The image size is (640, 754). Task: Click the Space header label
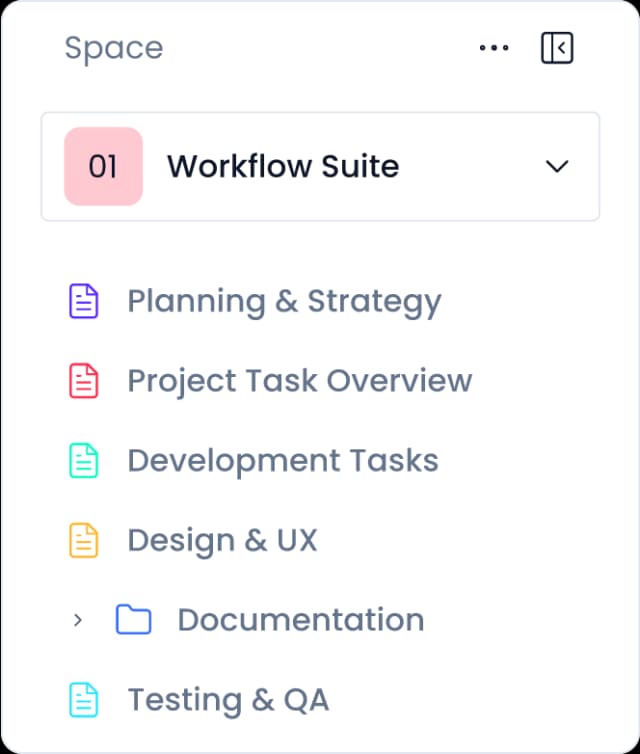(113, 48)
